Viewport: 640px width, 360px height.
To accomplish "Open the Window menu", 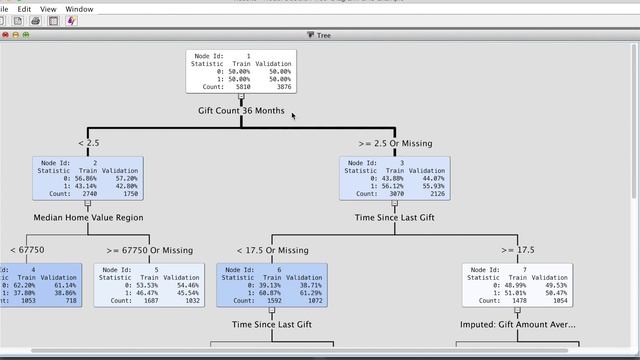I will click(79, 9).
